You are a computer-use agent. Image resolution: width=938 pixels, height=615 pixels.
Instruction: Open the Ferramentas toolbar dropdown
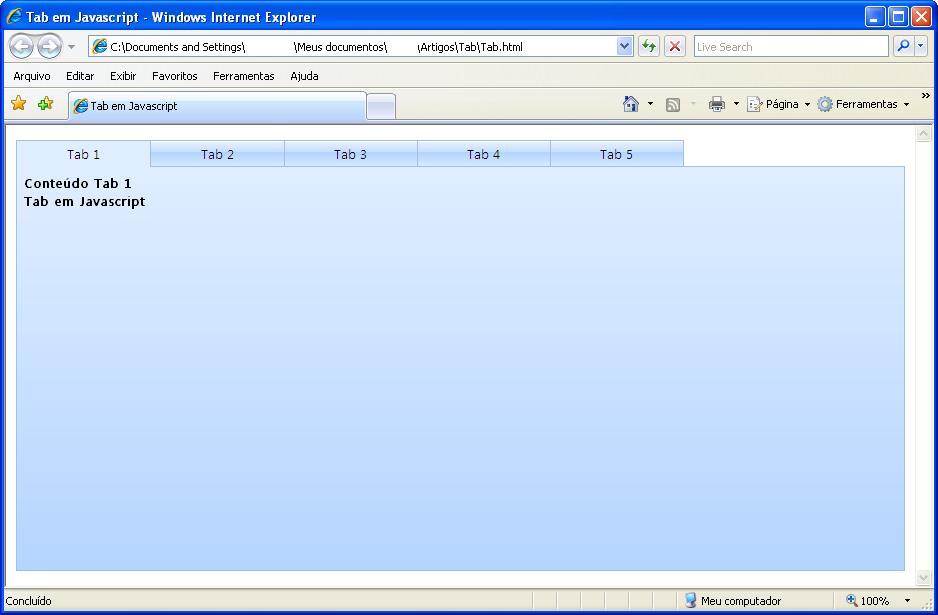[866, 103]
